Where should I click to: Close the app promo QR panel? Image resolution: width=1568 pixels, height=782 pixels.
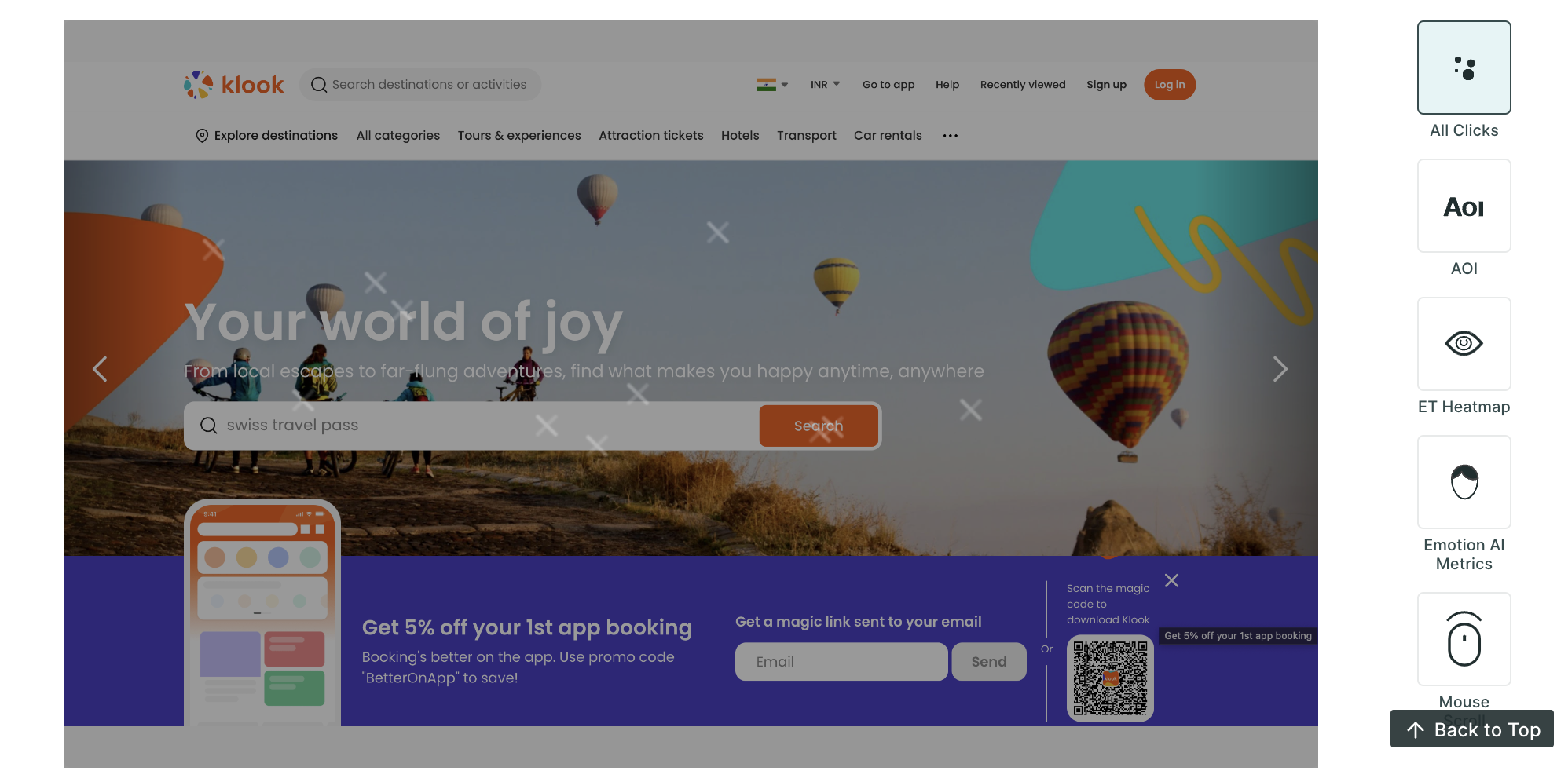coord(1171,580)
